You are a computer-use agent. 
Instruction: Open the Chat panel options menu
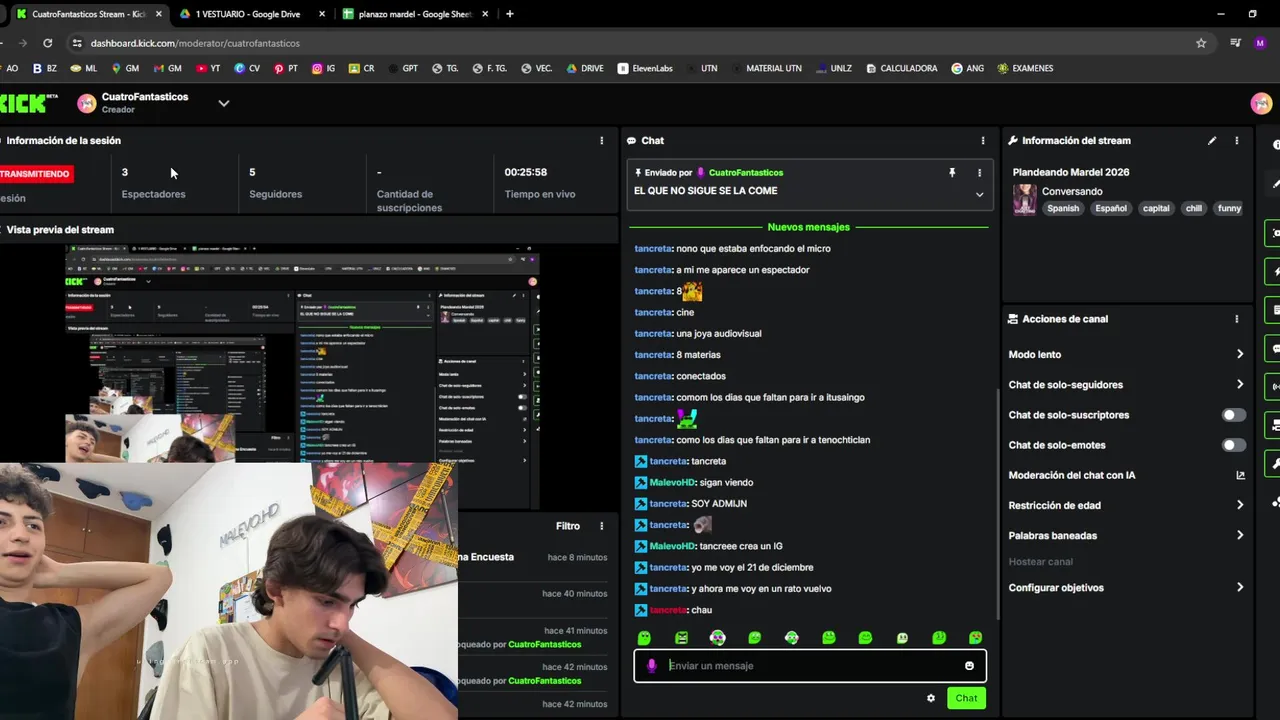[982, 141]
